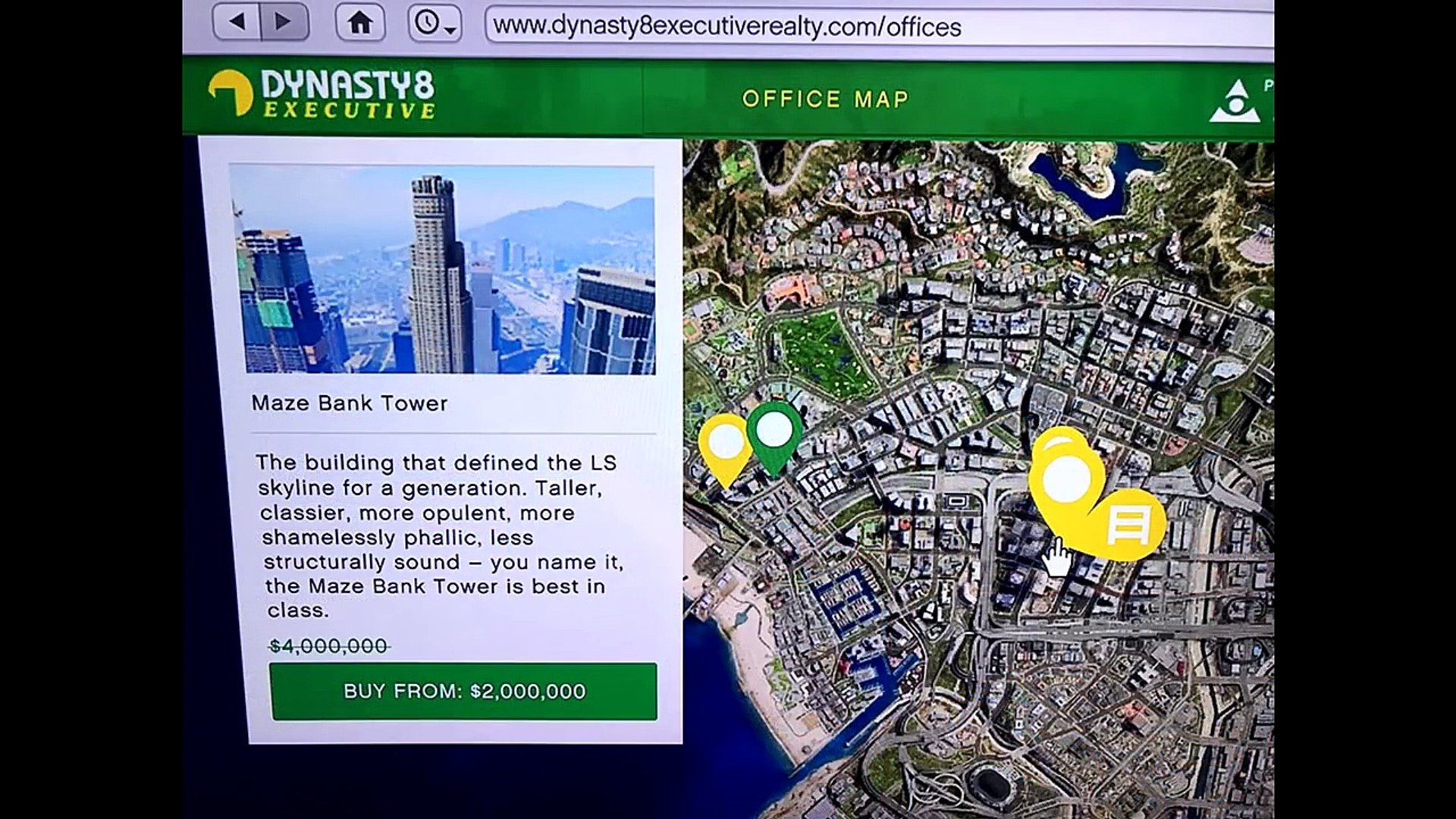Open the history clock dropdown

click(x=435, y=24)
